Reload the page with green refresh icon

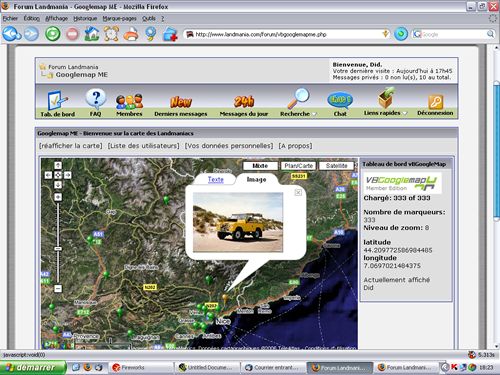click(53, 34)
